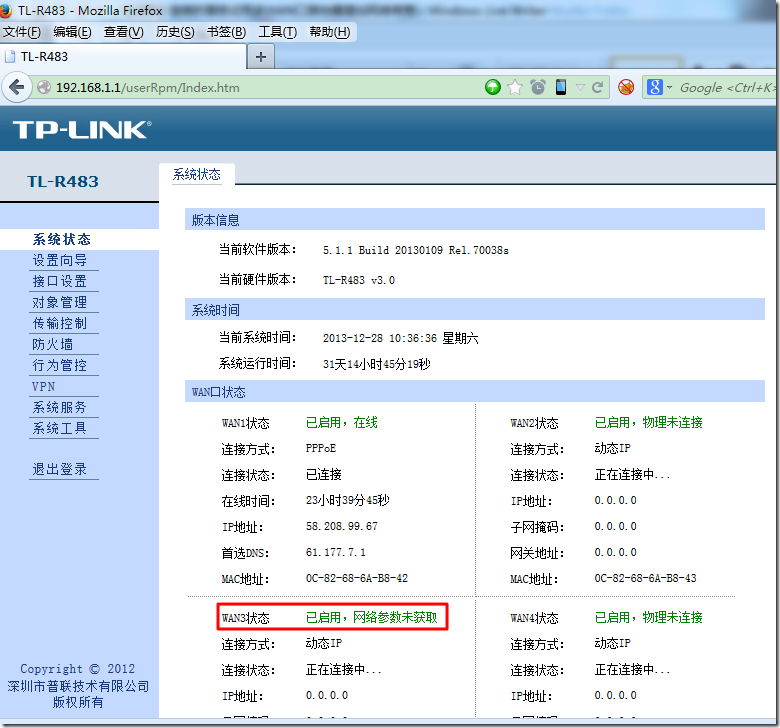
Task: Open 防火墙 in the sidebar
Action: pos(53,344)
